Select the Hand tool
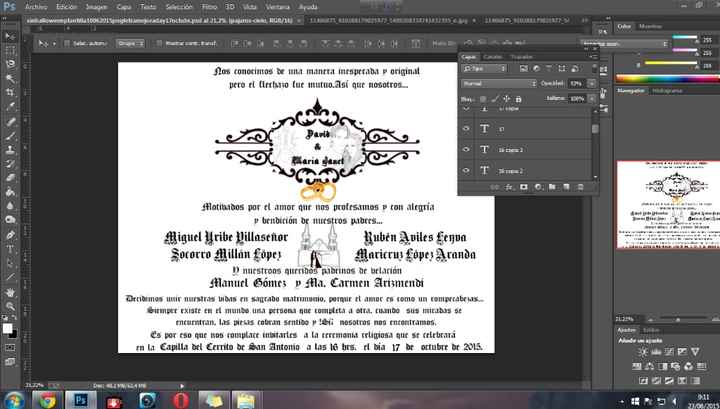 point(10,292)
